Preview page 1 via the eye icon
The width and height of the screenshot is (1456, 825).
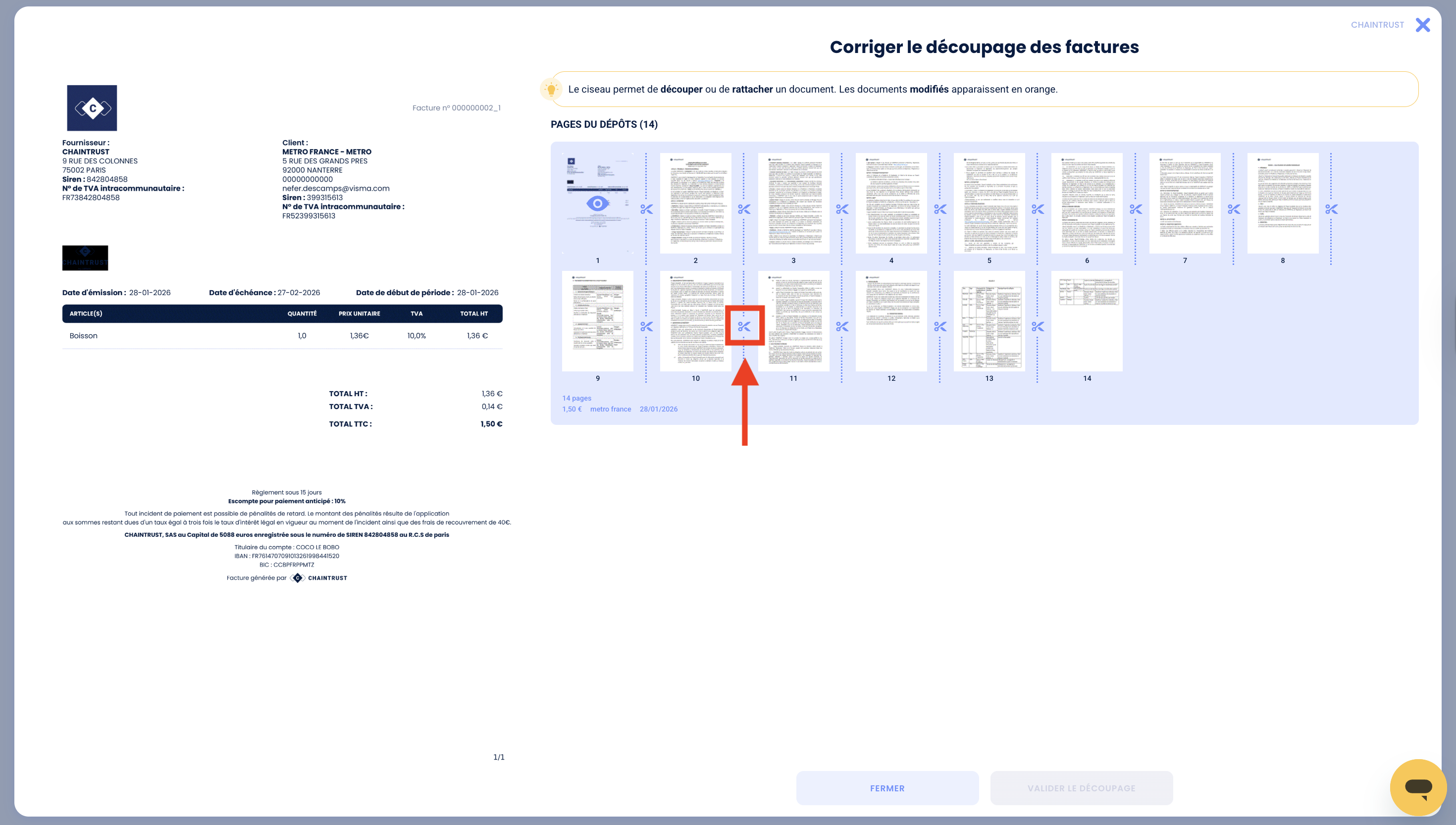coord(597,203)
